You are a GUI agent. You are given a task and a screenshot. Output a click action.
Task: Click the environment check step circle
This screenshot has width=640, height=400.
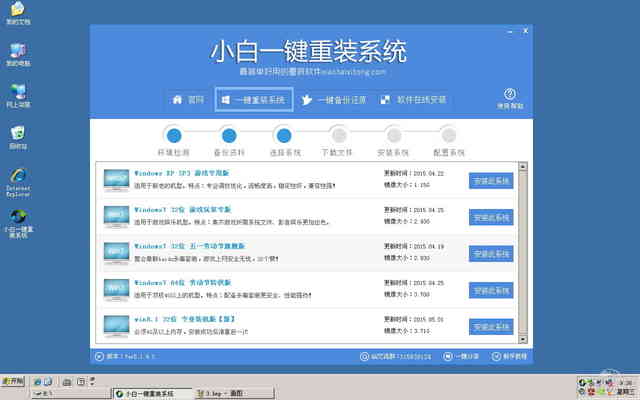pos(174,136)
